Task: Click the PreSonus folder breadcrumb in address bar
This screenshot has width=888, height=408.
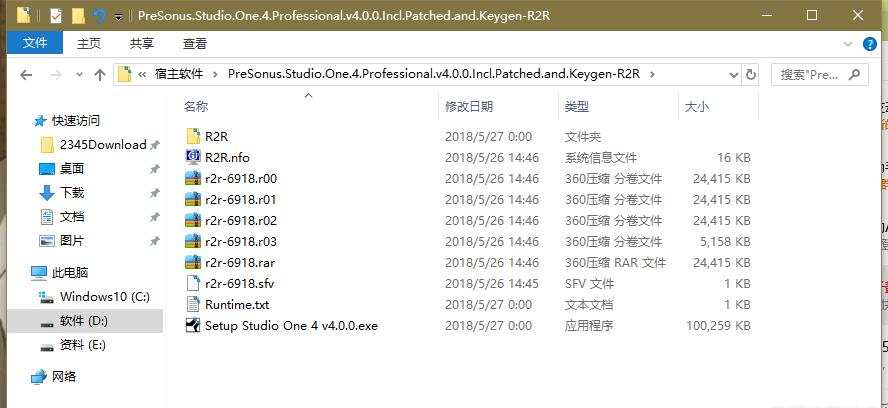Action: (x=434, y=74)
